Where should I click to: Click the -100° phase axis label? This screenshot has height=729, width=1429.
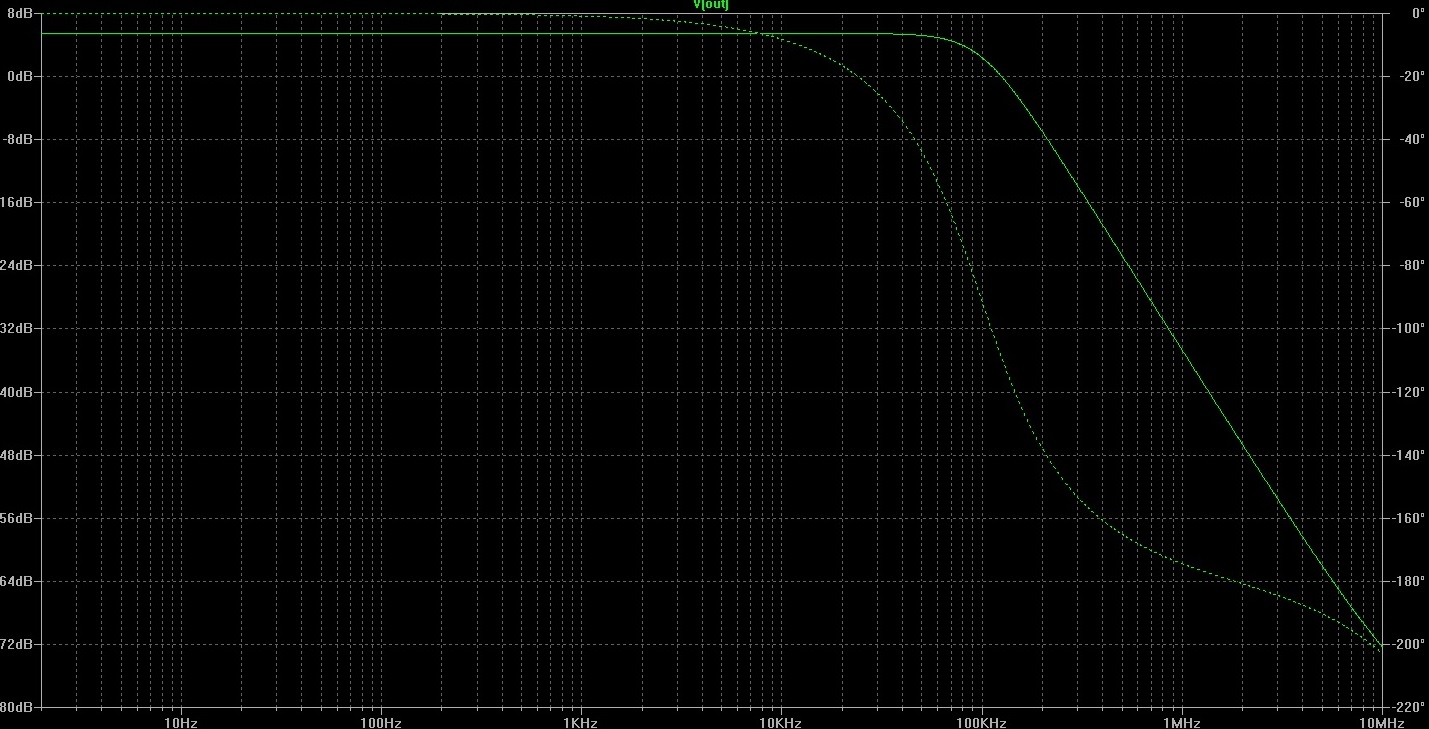pyautogui.click(x=1408, y=328)
